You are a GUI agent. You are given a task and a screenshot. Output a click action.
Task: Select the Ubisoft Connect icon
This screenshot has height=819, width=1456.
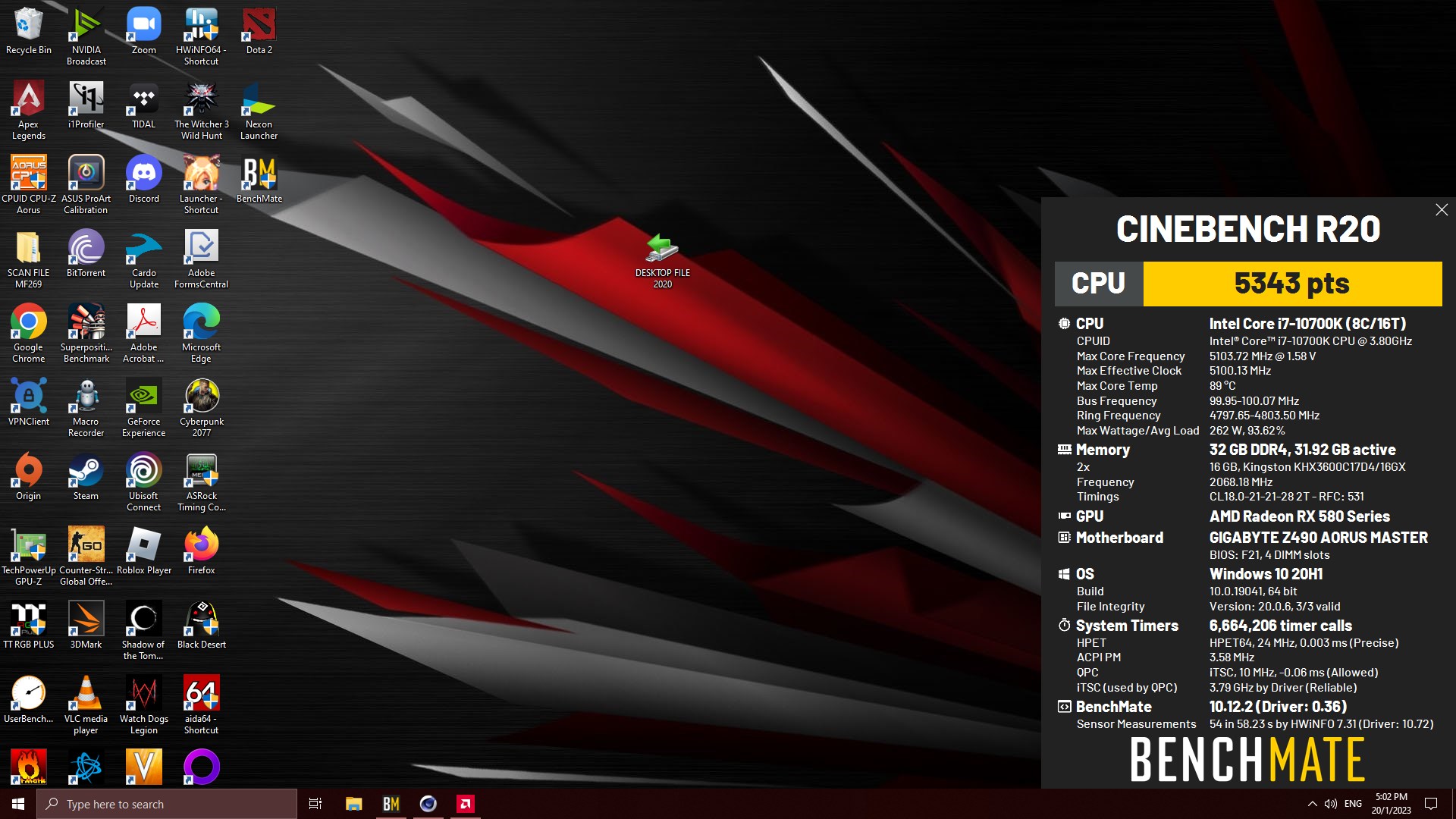pos(144,483)
